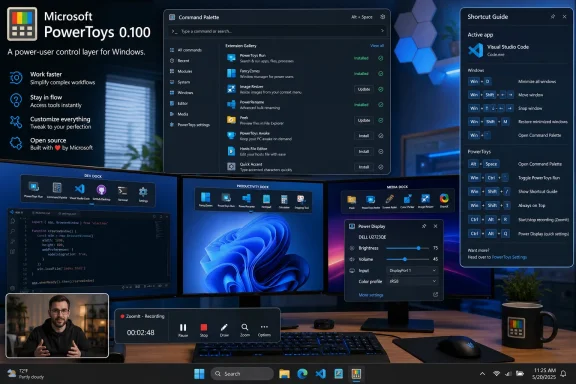Launch Screen Ruler from Media Dock
Screen dimensions: 576x384
pos(390,201)
